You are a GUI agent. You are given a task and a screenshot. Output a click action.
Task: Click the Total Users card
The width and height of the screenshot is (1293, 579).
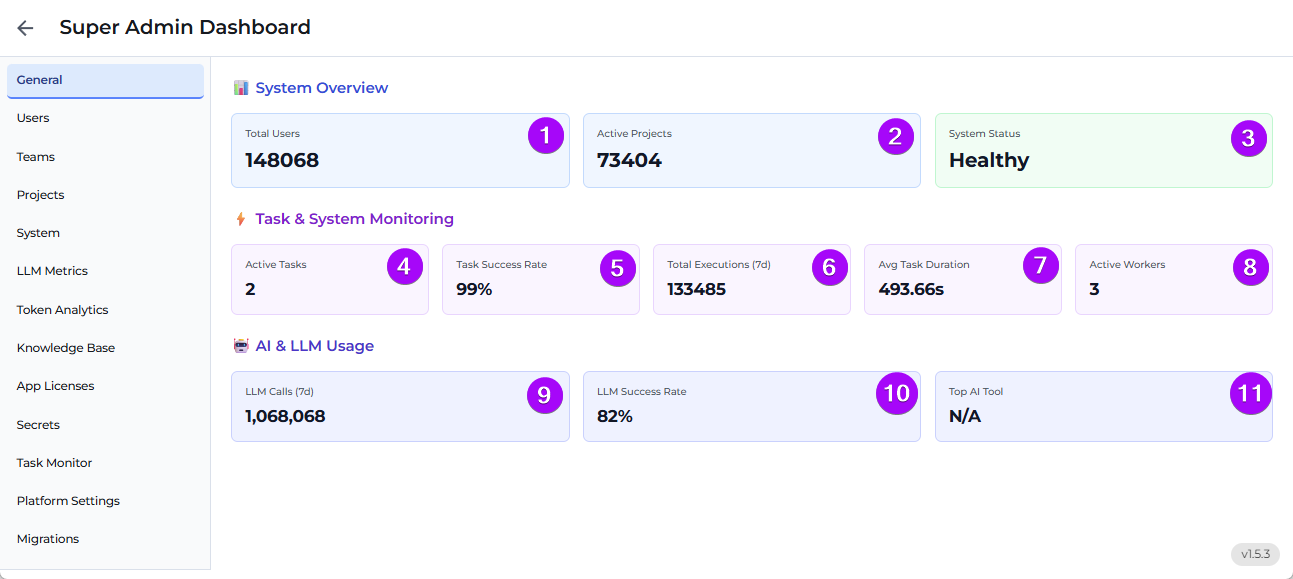pyautogui.click(x=400, y=151)
